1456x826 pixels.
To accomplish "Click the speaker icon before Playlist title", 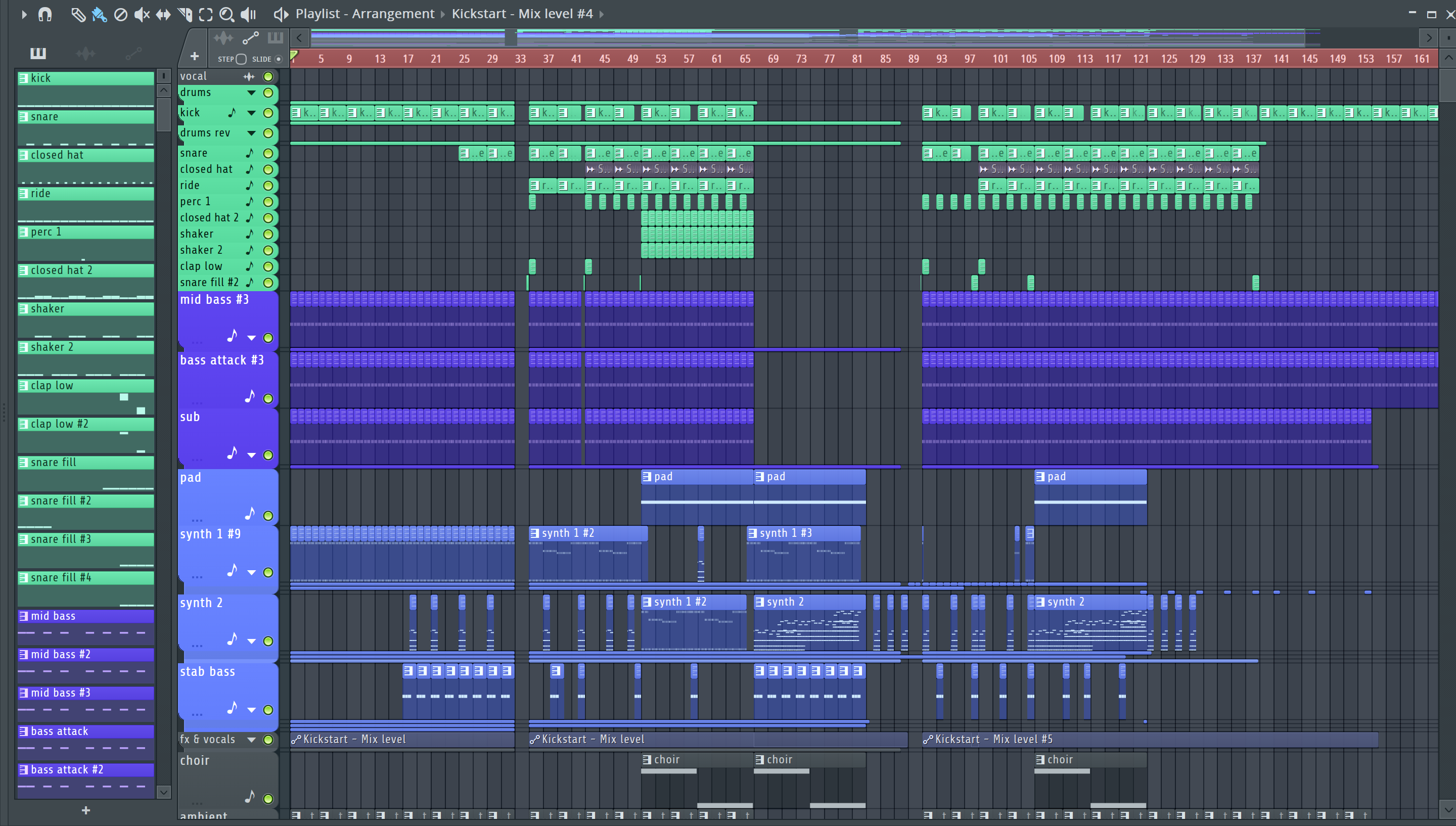I will pos(281,14).
